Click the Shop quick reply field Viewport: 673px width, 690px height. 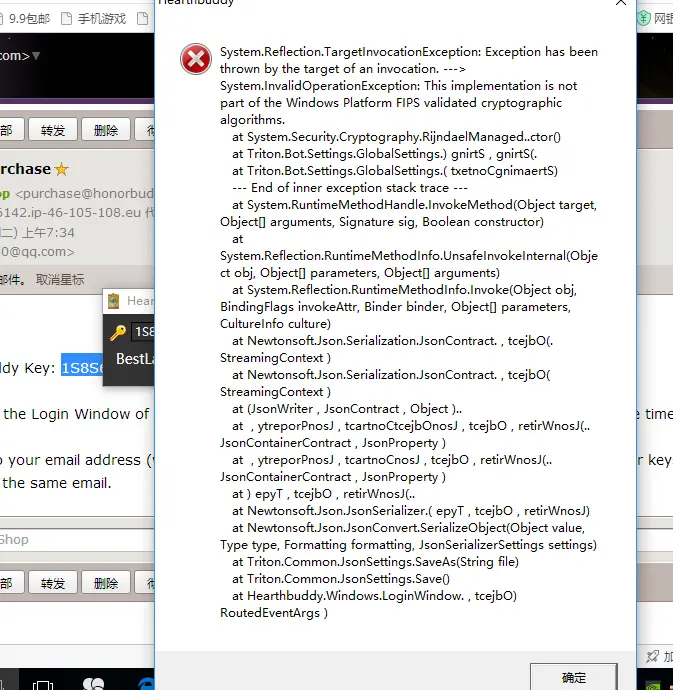[77, 540]
